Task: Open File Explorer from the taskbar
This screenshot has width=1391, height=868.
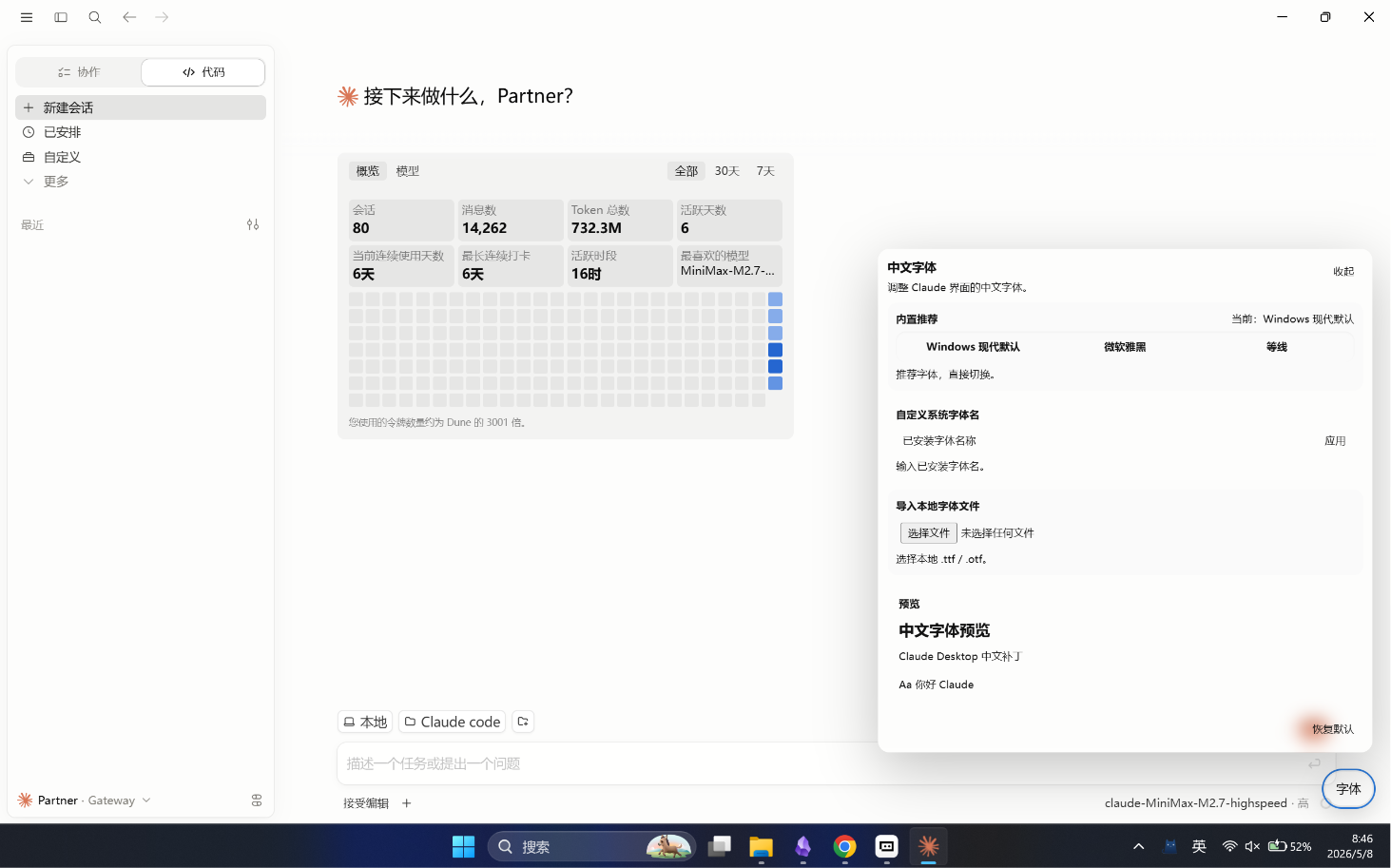Action: coord(762,847)
